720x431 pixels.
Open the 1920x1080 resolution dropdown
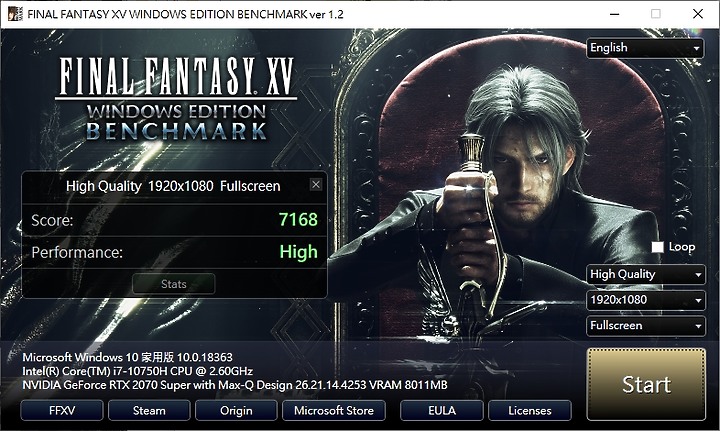pos(646,300)
